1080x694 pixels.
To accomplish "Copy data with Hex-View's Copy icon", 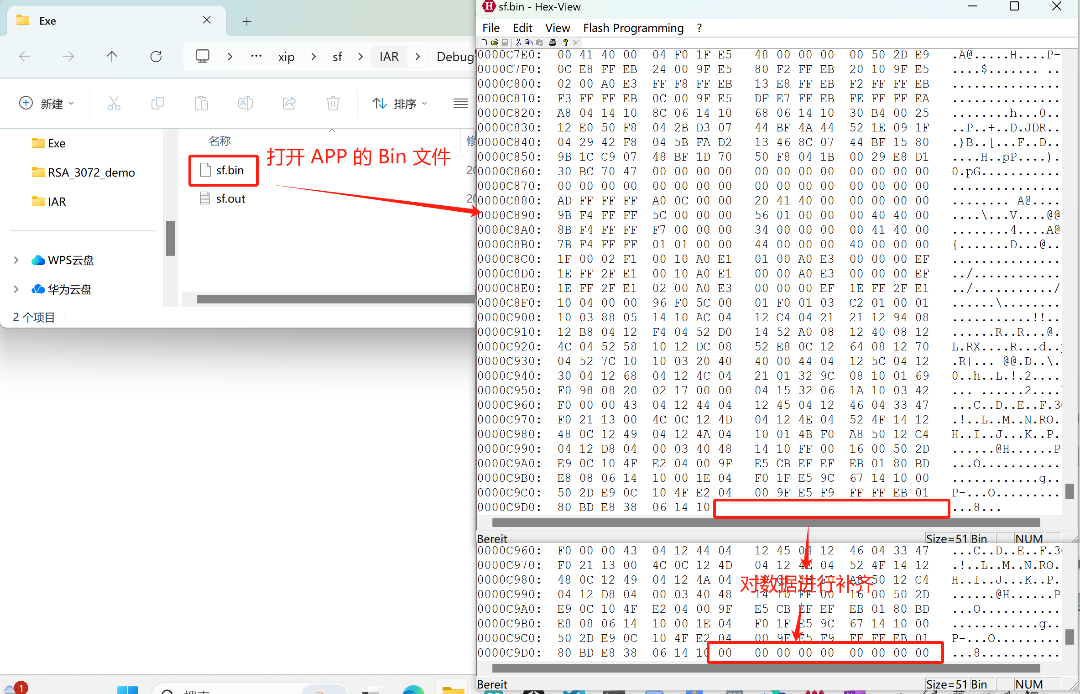I will (x=529, y=42).
